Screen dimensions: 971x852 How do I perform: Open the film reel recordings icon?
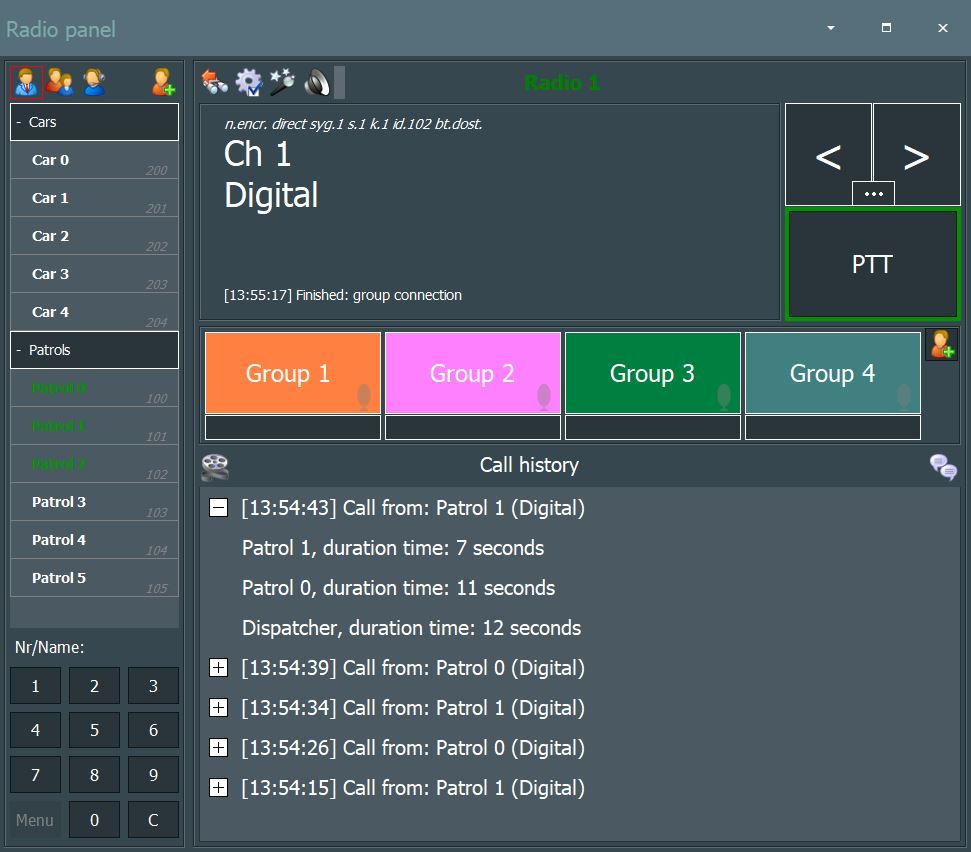(x=215, y=466)
